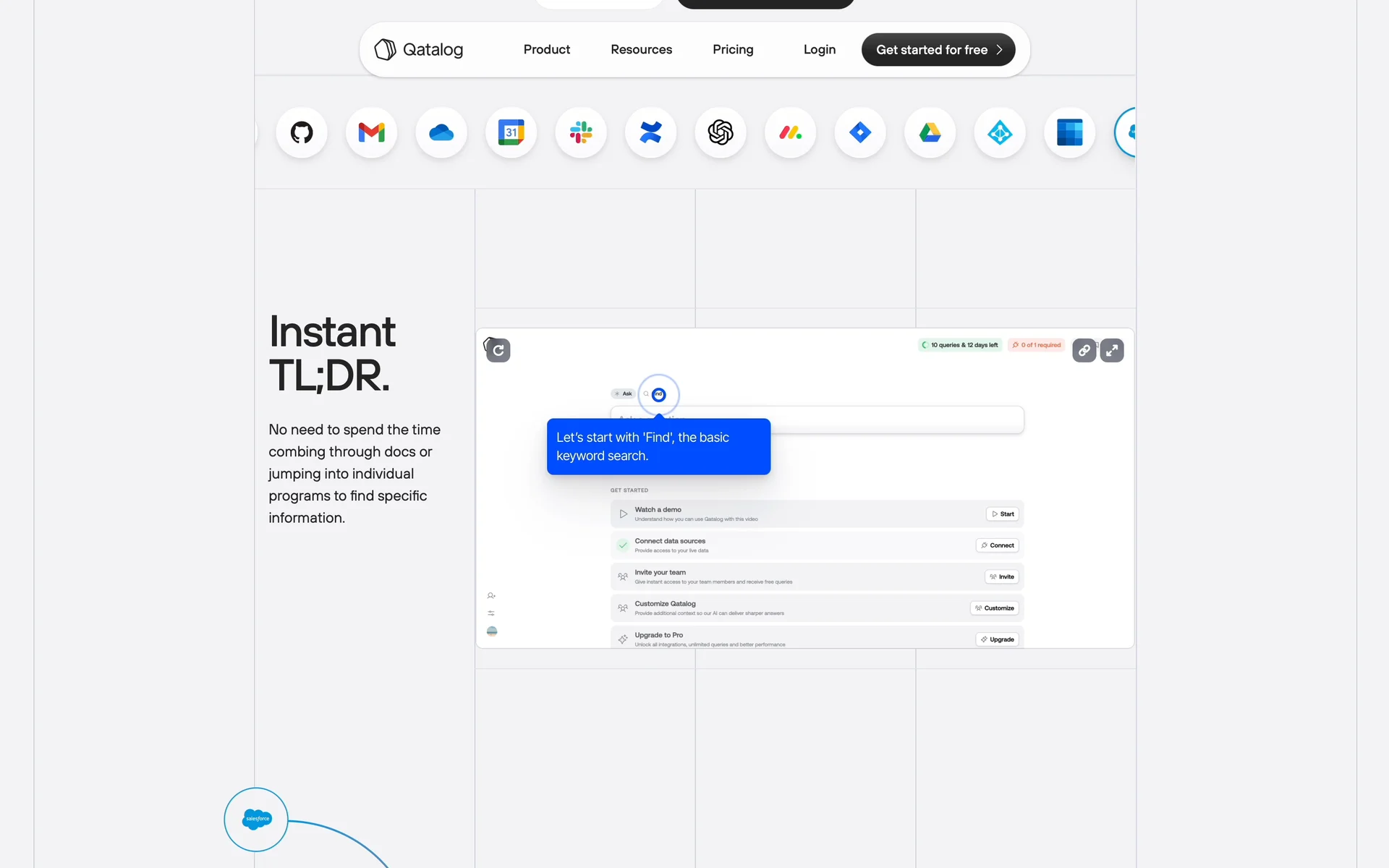Click the OpenAI integration icon
The width and height of the screenshot is (1389, 868).
(x=721, y=132)
